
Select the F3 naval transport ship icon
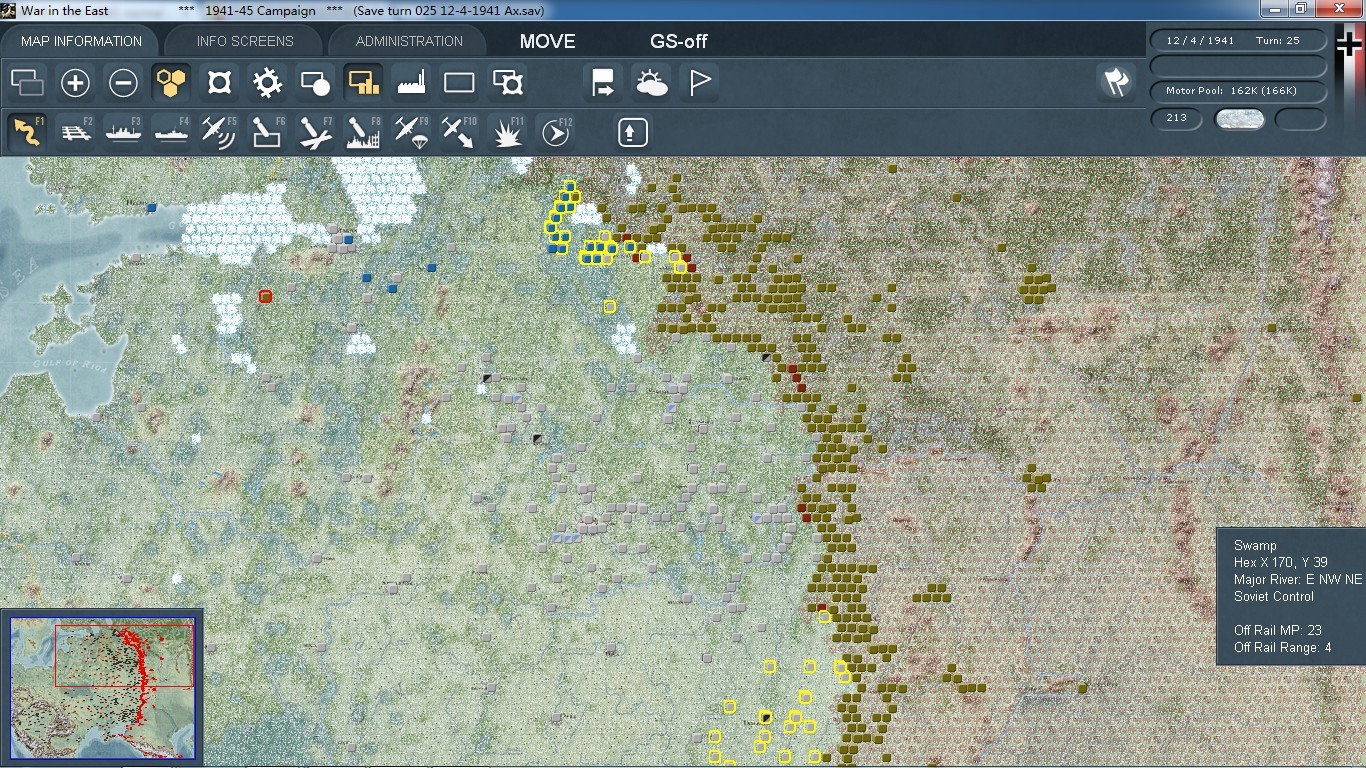123,132
